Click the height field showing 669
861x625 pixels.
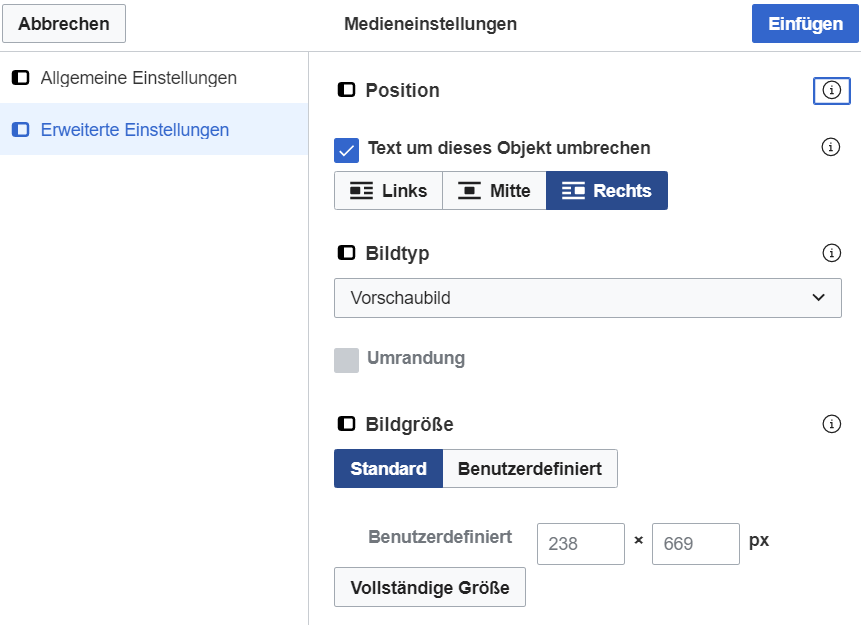pyautogui.click(x=696, y=544)
